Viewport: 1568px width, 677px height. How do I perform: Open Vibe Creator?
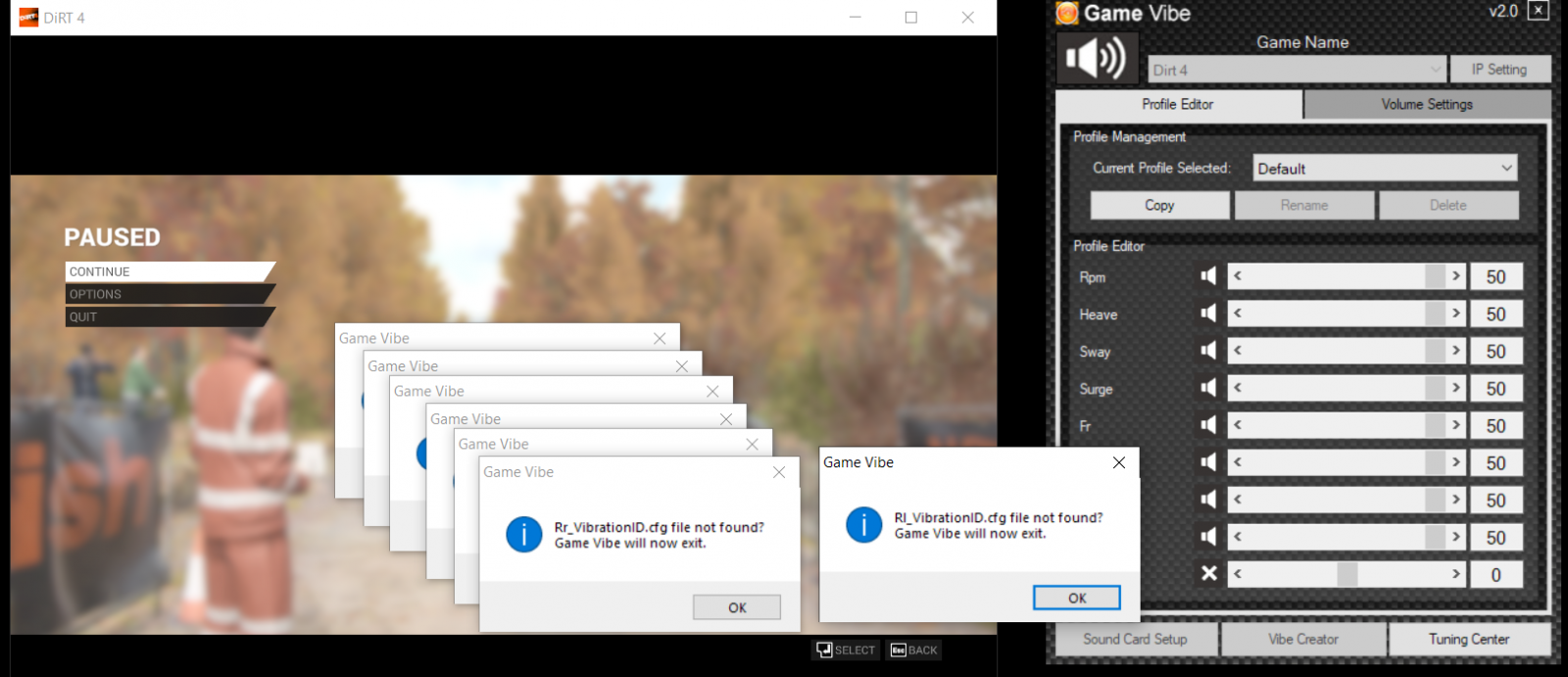(x=1303, y=639)
